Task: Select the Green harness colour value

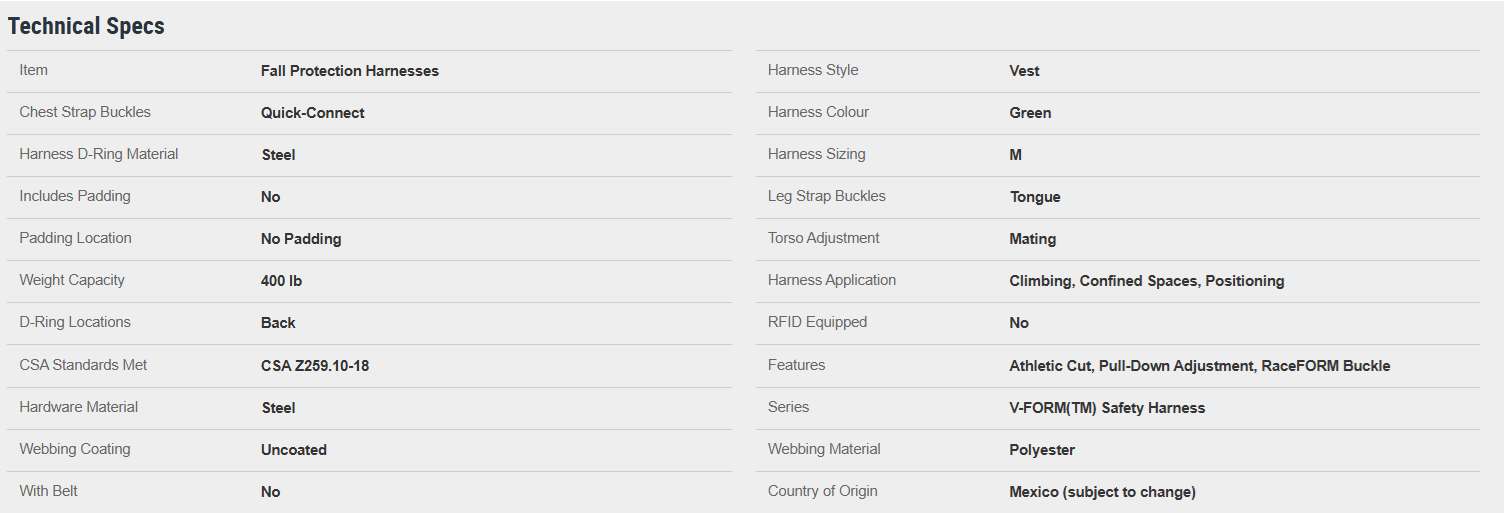Action: [1030, 113]
